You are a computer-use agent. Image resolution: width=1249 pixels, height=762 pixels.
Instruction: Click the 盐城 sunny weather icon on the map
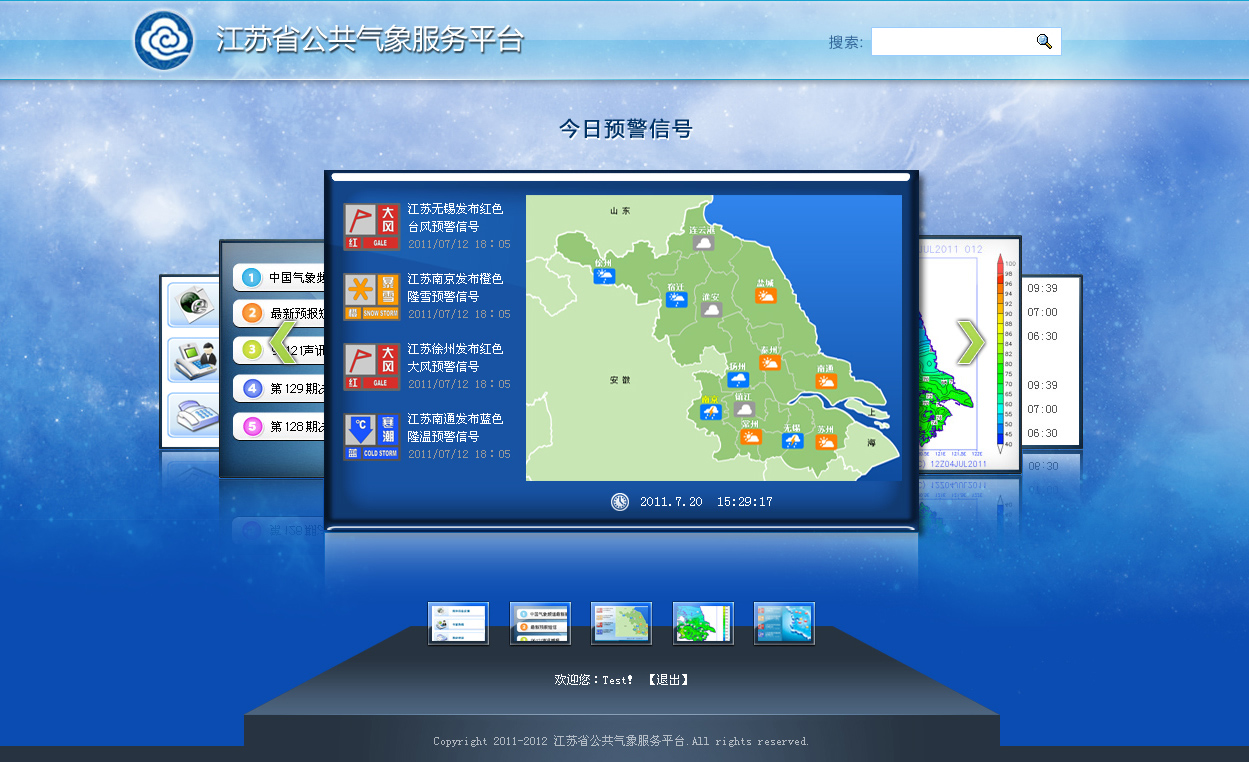pyautogui.click(x=766, y=296)
